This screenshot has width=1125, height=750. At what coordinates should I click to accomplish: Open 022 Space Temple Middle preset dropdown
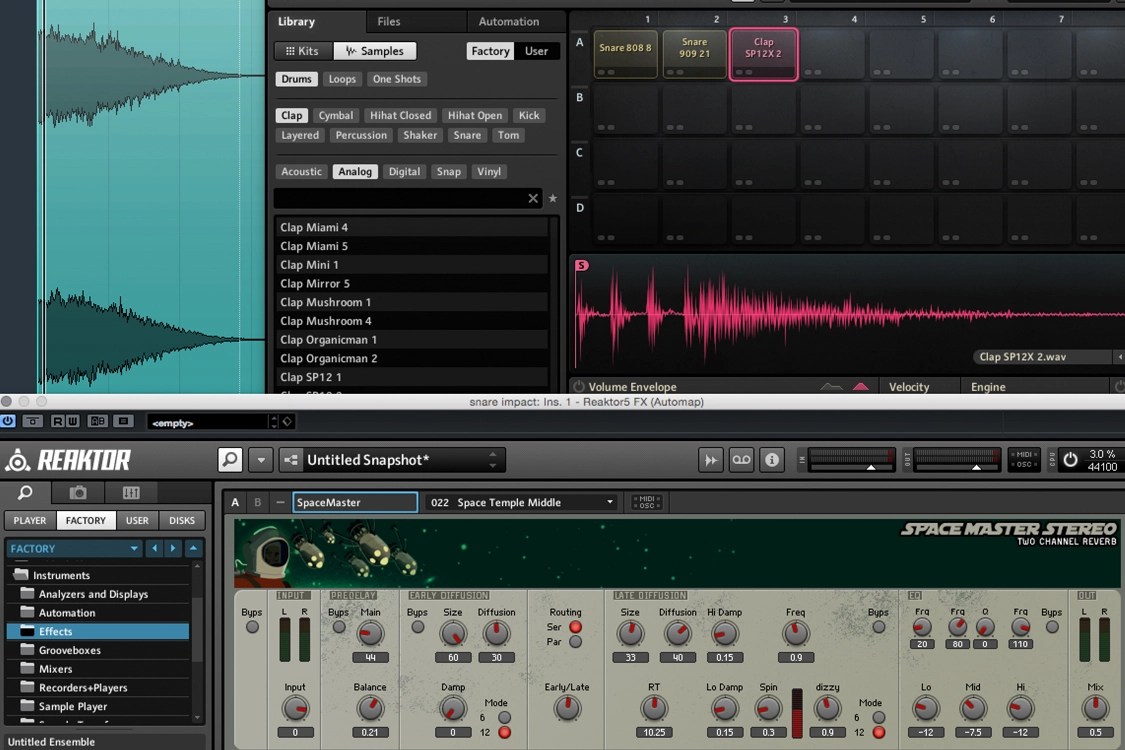pyautogui.click(x=521, y=502)
